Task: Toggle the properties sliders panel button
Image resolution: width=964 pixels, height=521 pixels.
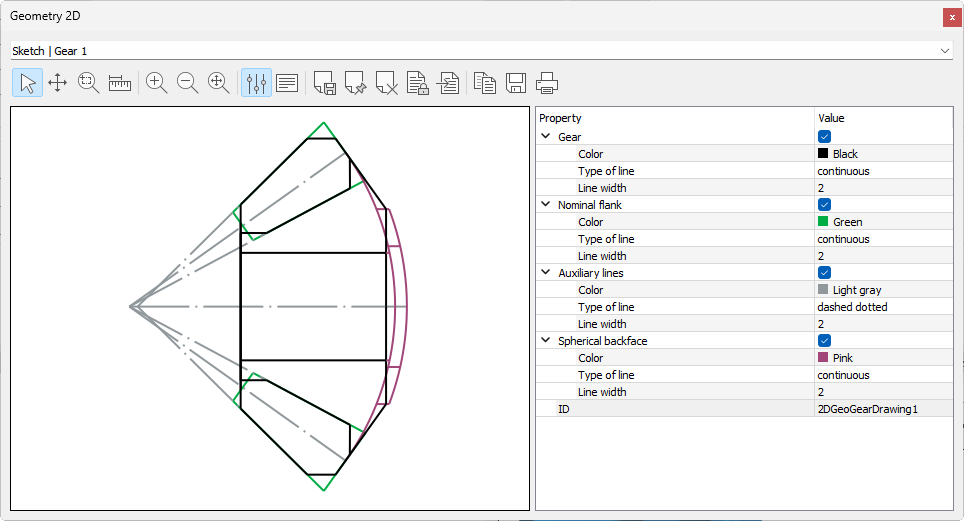Action: (256, 83)
